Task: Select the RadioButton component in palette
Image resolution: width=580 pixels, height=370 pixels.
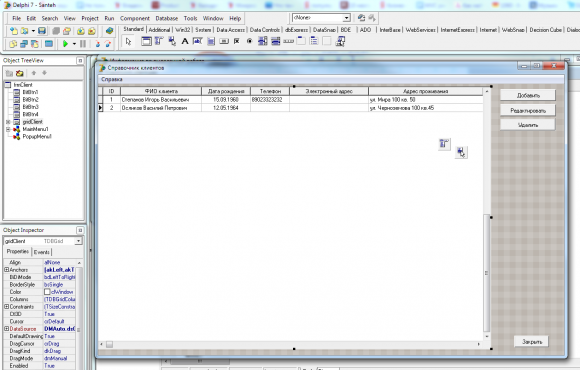Action: (249, 41)
